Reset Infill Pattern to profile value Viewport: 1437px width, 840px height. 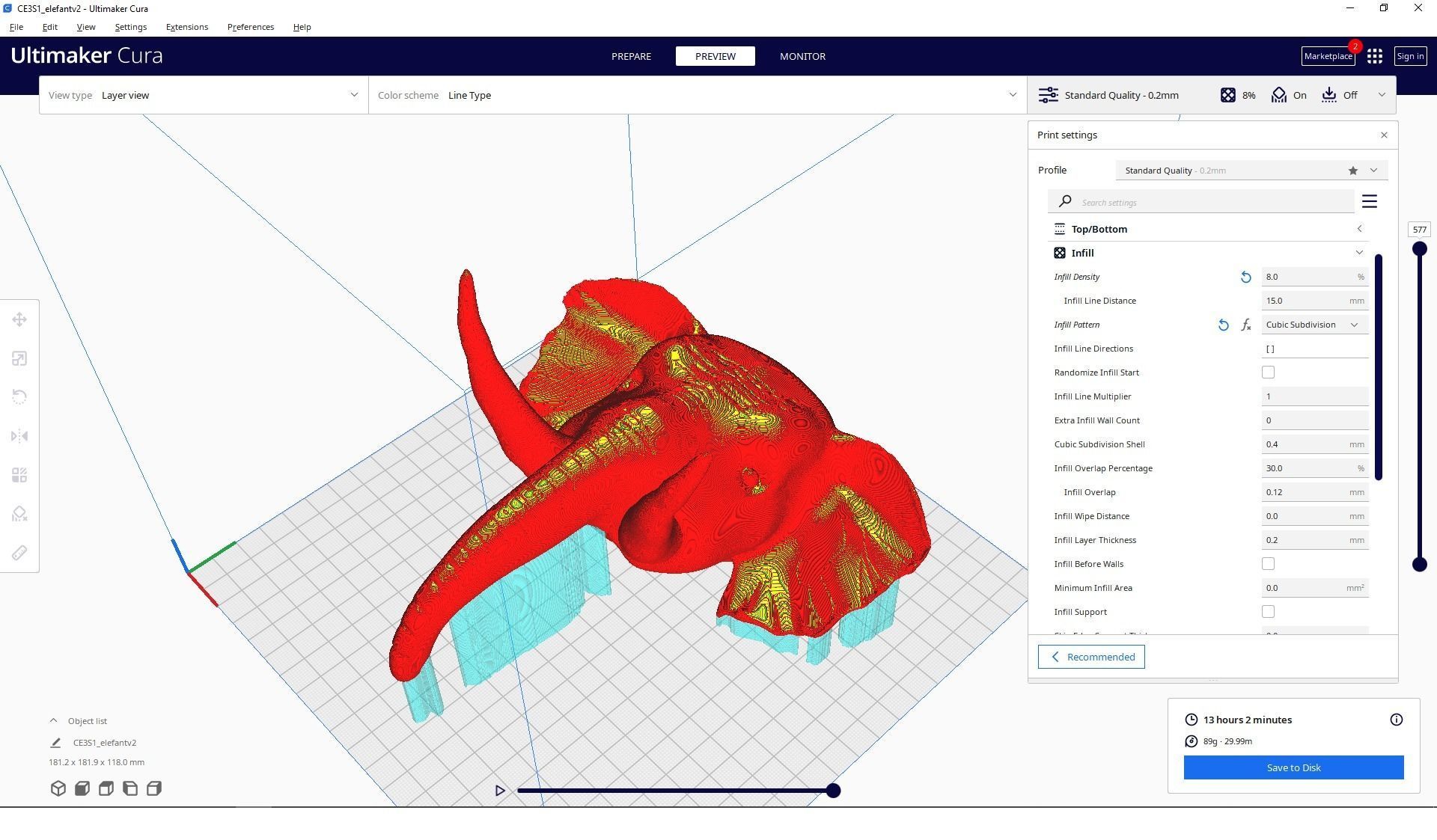coord(1223,325)
